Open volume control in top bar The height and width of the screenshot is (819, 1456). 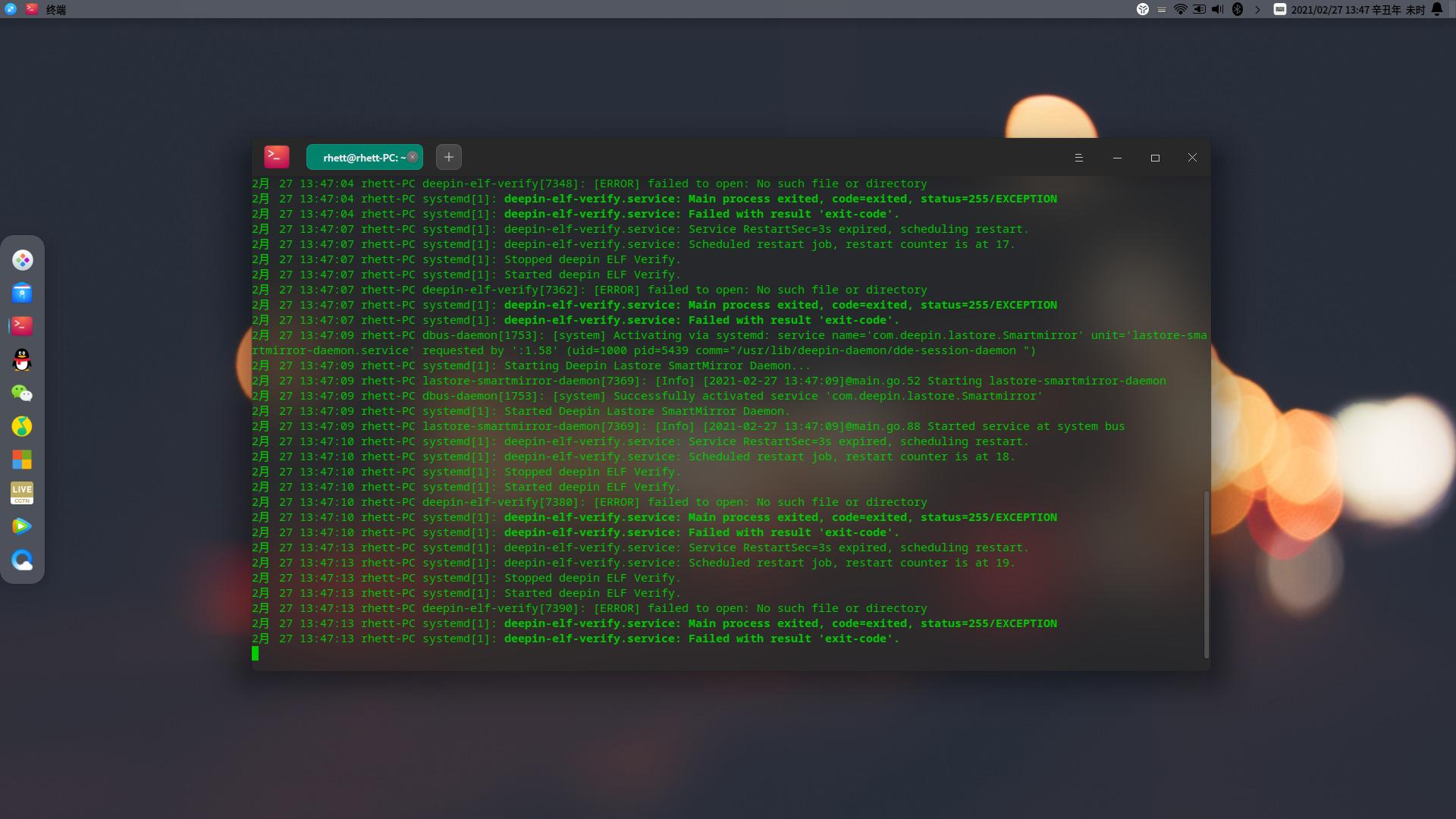click(x=1218, y=9)
